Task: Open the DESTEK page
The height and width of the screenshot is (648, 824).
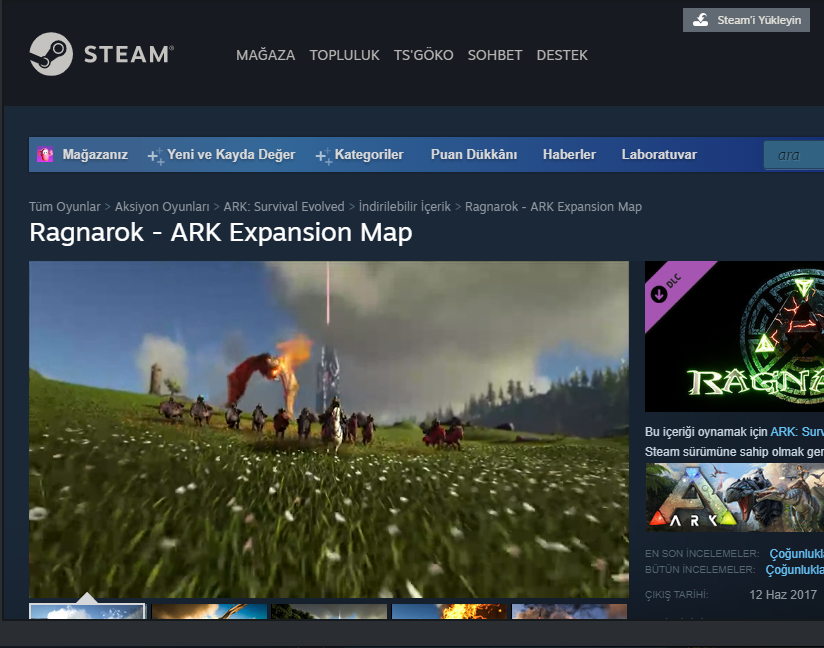Action: click(x=562, y=55)
